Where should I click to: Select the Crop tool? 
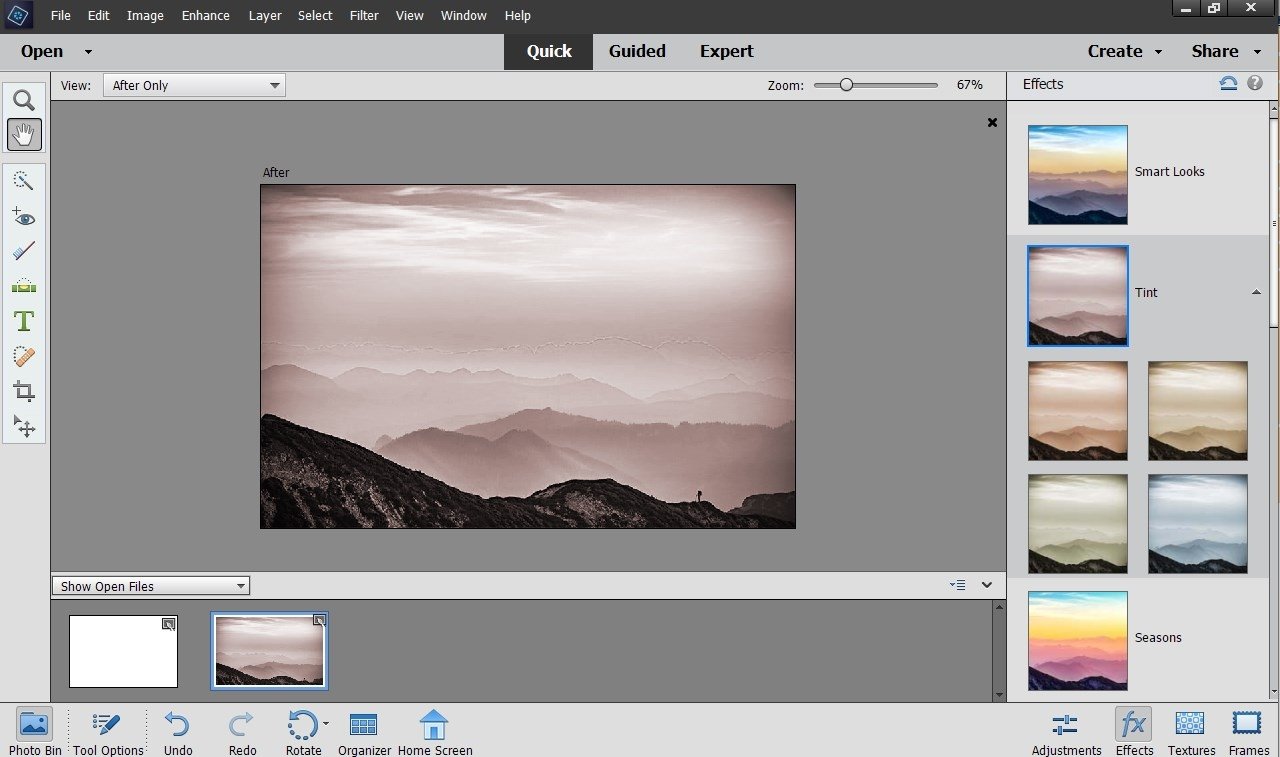tap(24, 391)
